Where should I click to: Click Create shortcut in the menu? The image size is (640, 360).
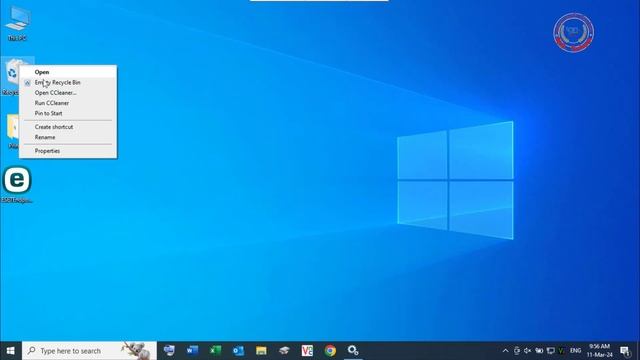68,127
